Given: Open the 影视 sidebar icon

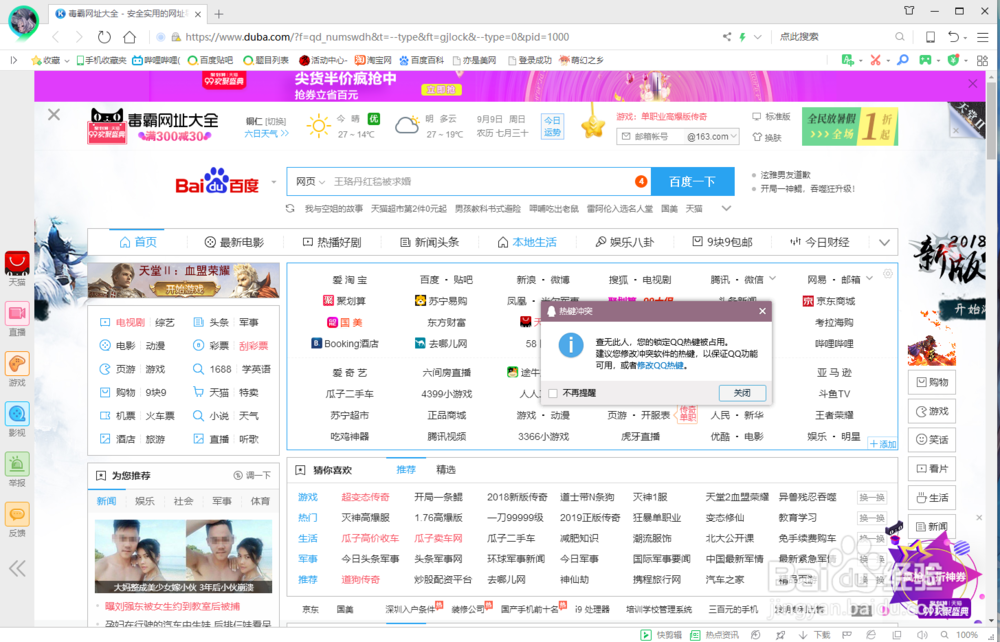Looking at the screenshot, I should point(17,419).
